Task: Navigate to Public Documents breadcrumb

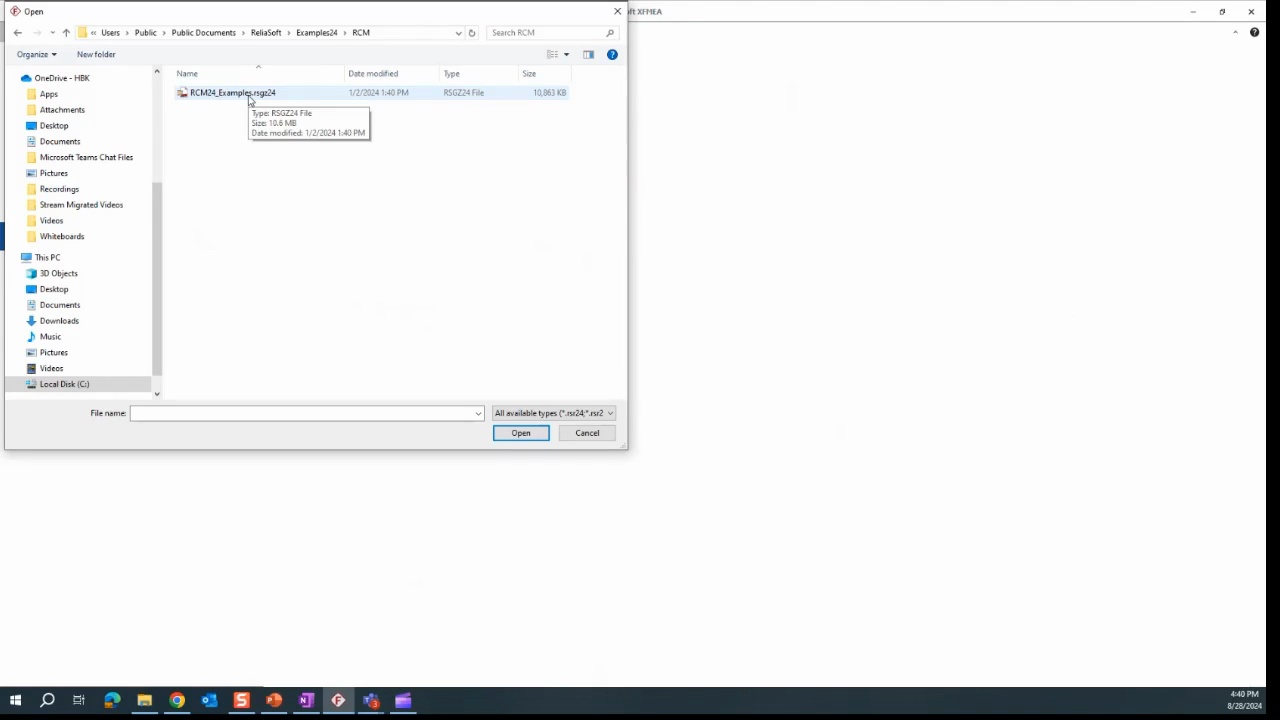Action: [203, 33]
